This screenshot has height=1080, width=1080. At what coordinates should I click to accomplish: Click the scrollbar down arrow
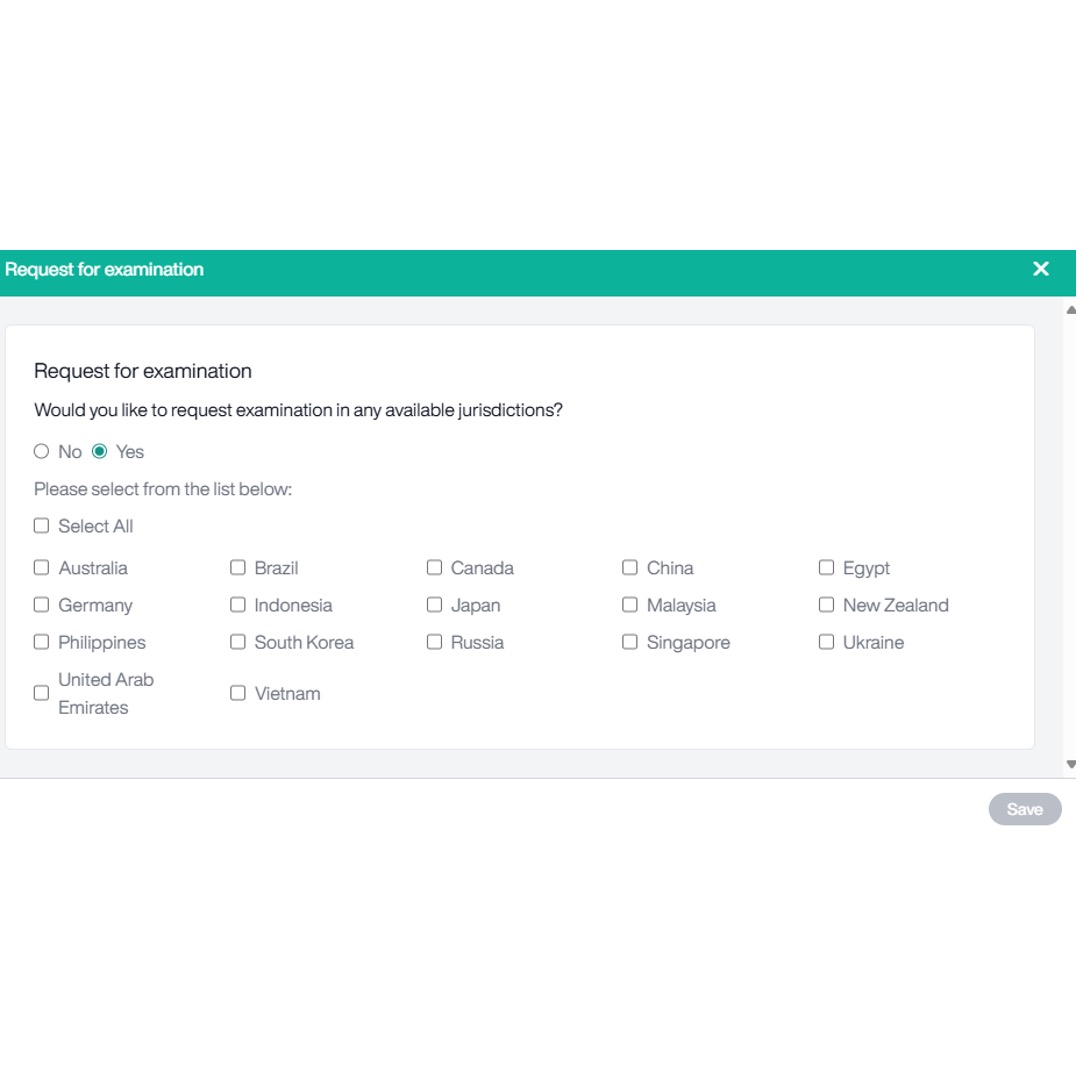(1071, 764)
